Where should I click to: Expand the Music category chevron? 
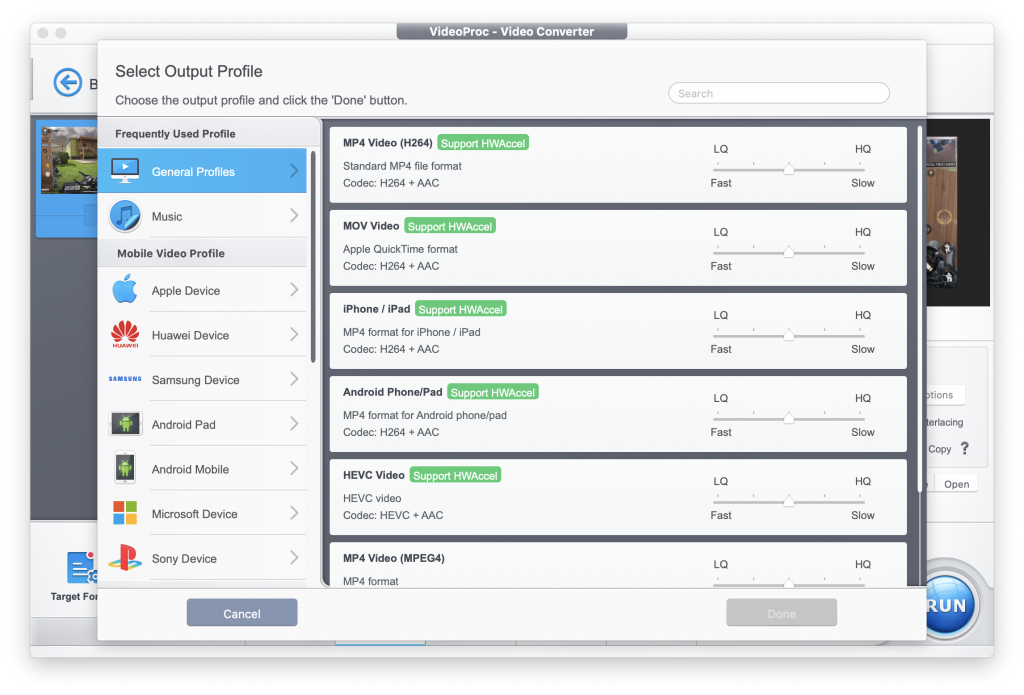coord(294,216)
